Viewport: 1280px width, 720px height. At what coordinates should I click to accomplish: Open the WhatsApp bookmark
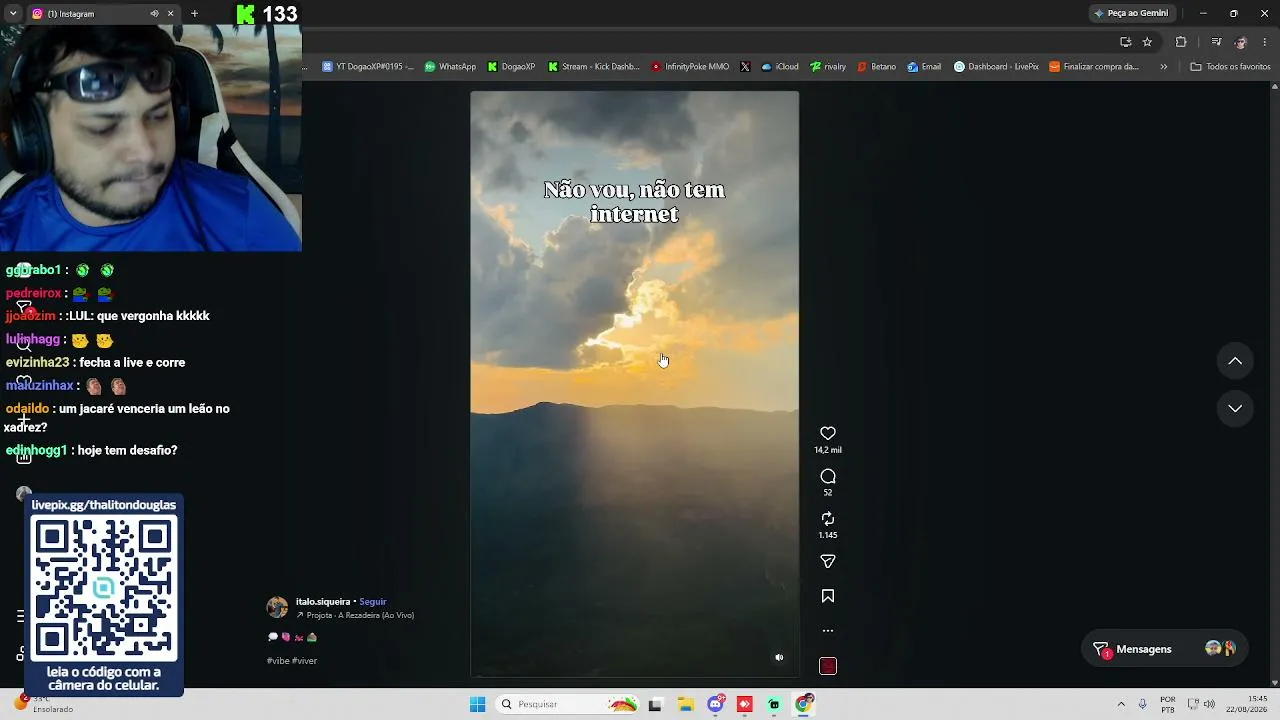click(450, 67)
